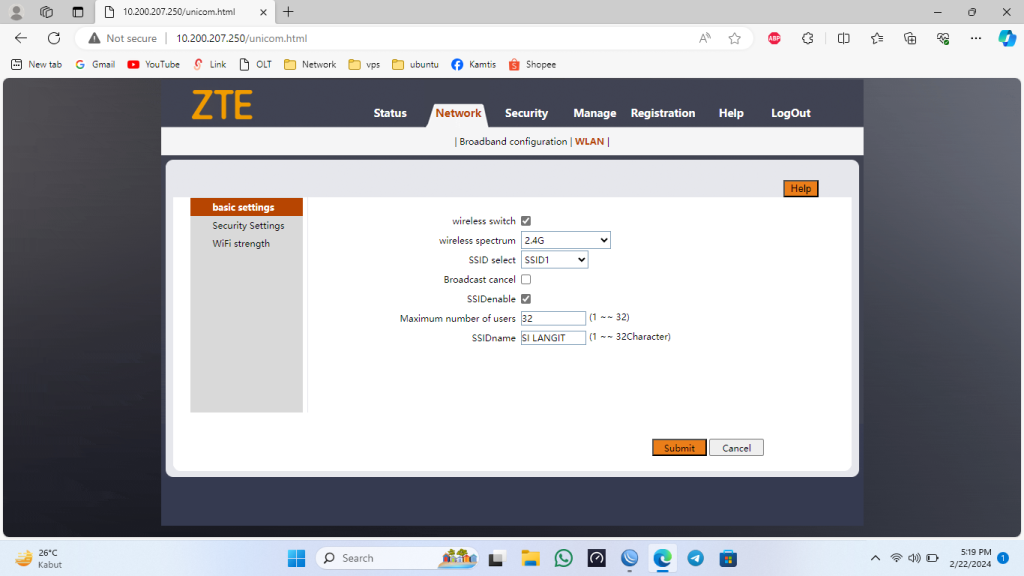This screenshot has width=1024, height=576.
Task: Add this page to favorites star
Action: coord(735,38)
